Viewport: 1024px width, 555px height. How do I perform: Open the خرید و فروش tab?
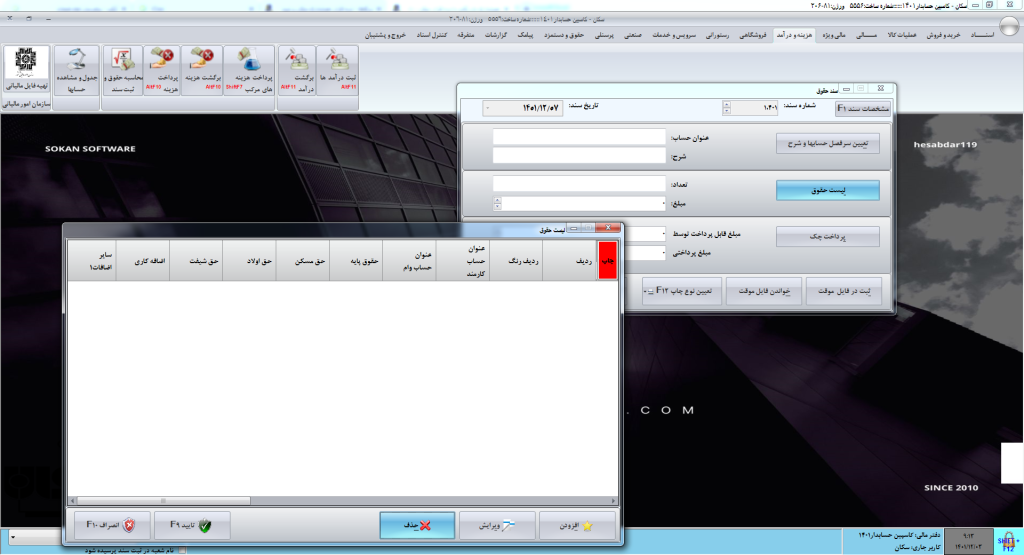pos(943,35)
